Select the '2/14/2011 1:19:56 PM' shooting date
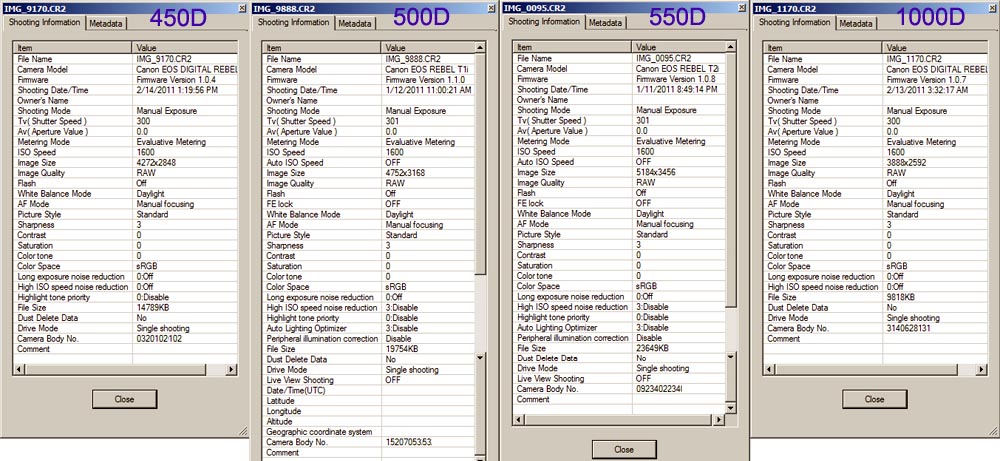This screenshot has width=1000, height=461. [x=177, y=90]
